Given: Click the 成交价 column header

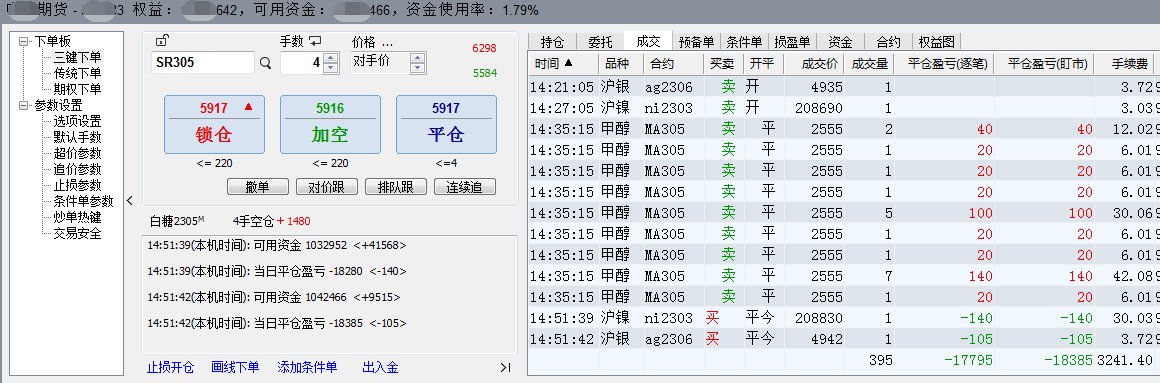Looking at the screenshot, I should (x=814, y=64).
